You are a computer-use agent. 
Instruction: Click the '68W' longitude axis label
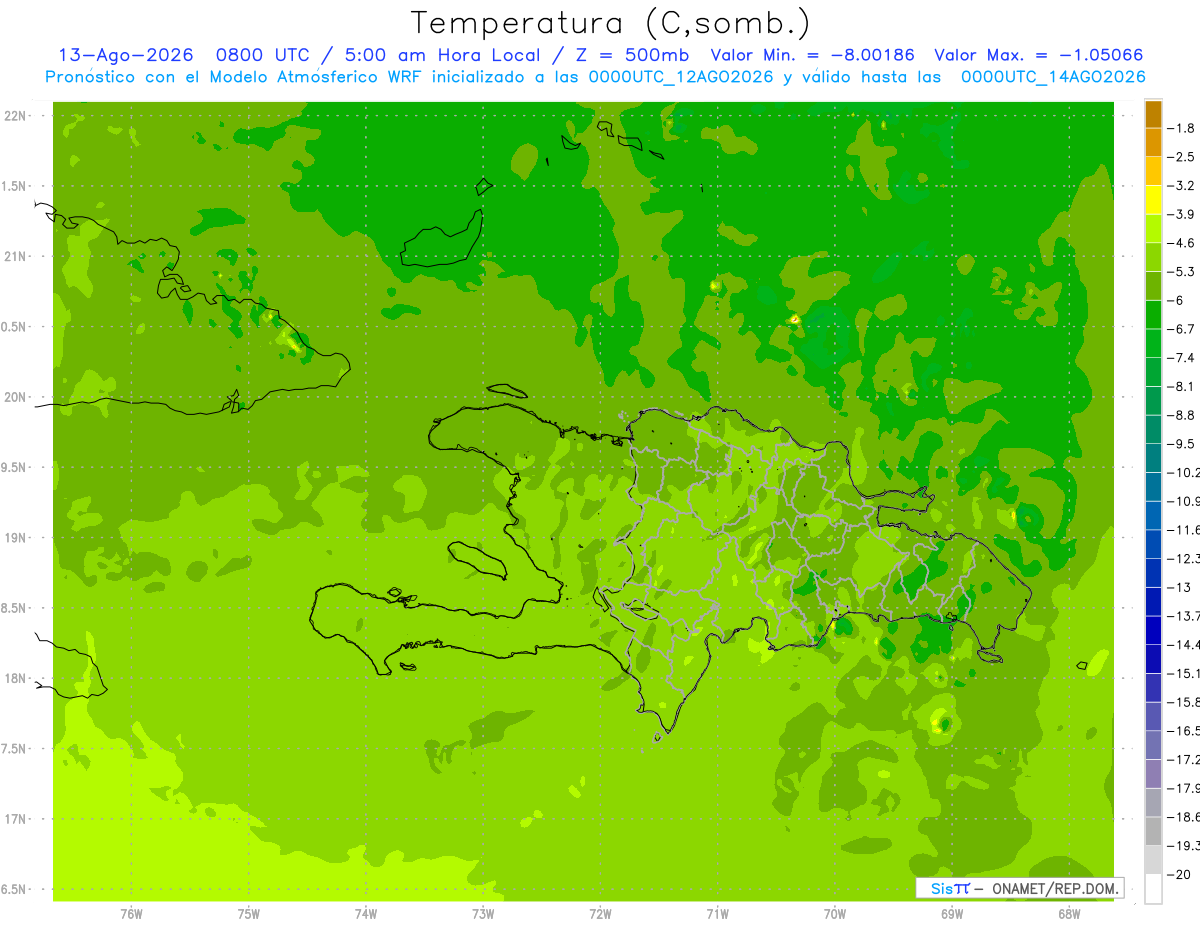[1069, 914]
